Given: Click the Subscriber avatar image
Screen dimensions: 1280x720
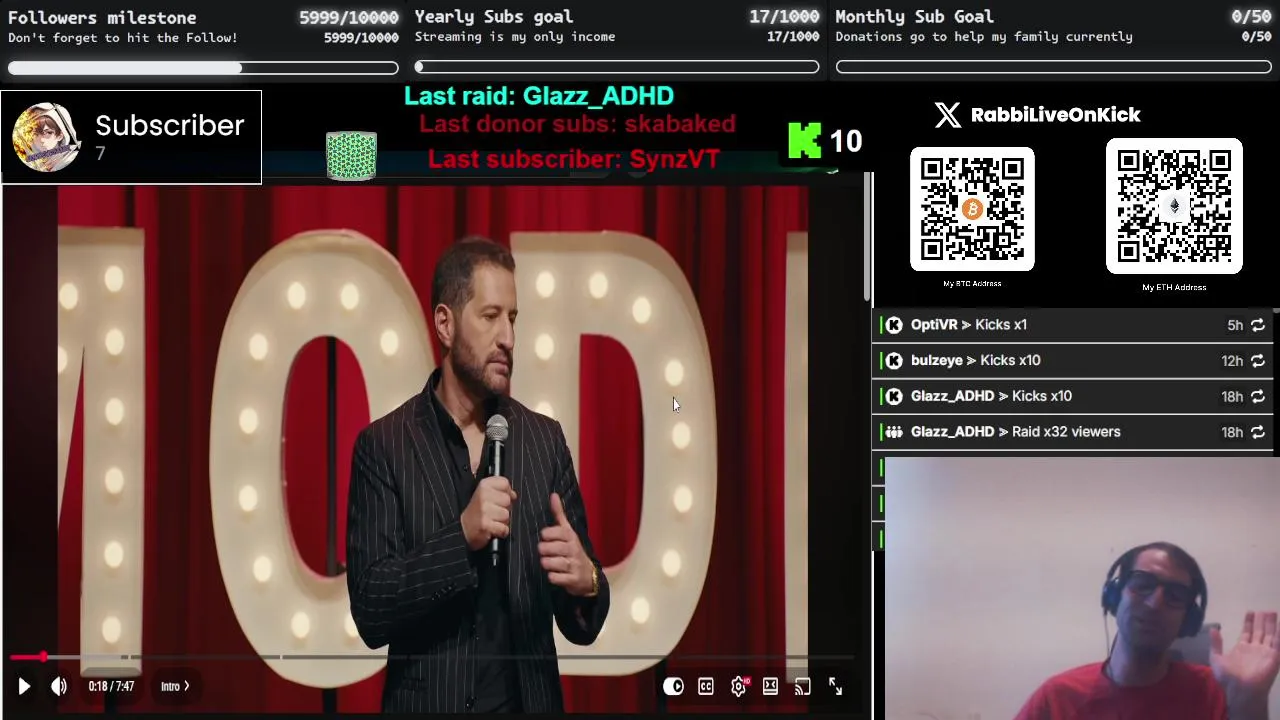Looking at the screenshot, I should pos(46,137).
